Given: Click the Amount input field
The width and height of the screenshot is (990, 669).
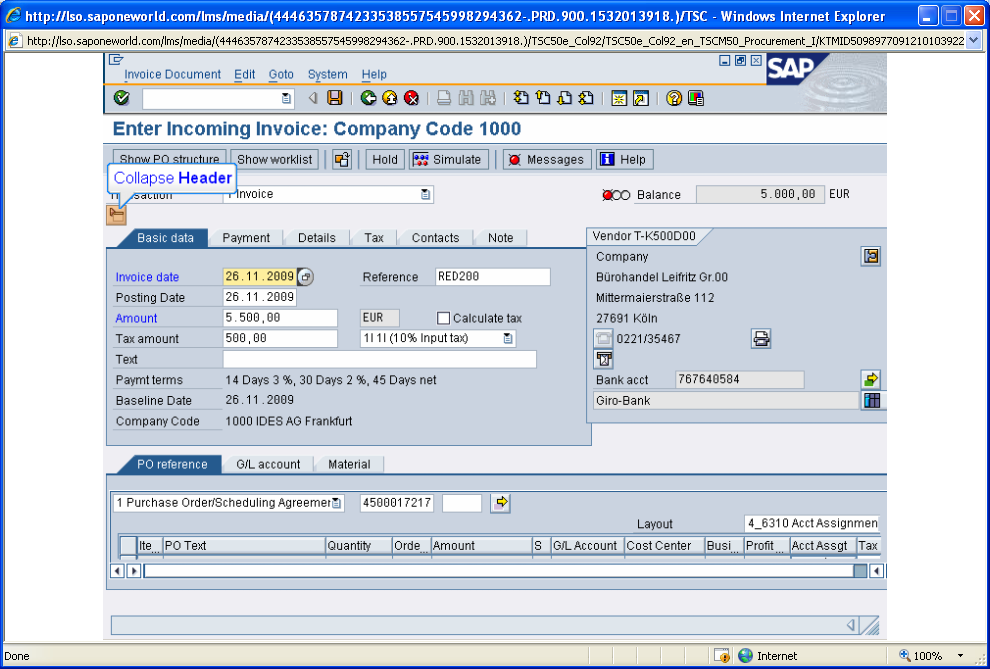Looking at the screenshot, I should point(280,318).
